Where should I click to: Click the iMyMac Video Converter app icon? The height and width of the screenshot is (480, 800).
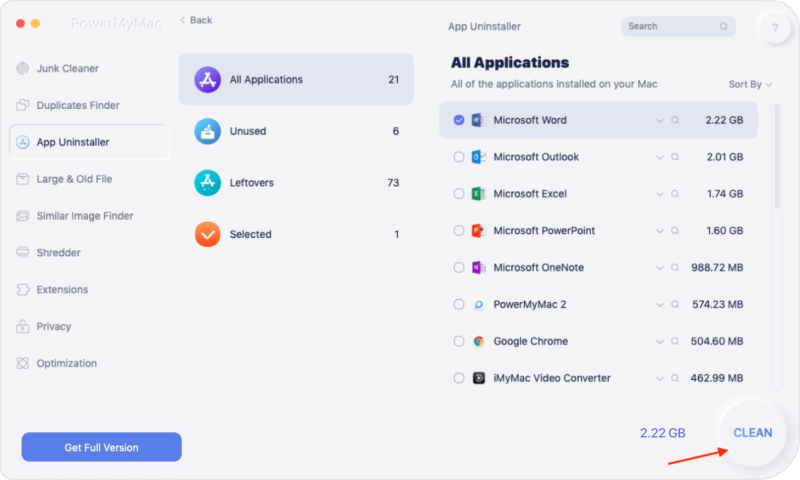[478, 378]
